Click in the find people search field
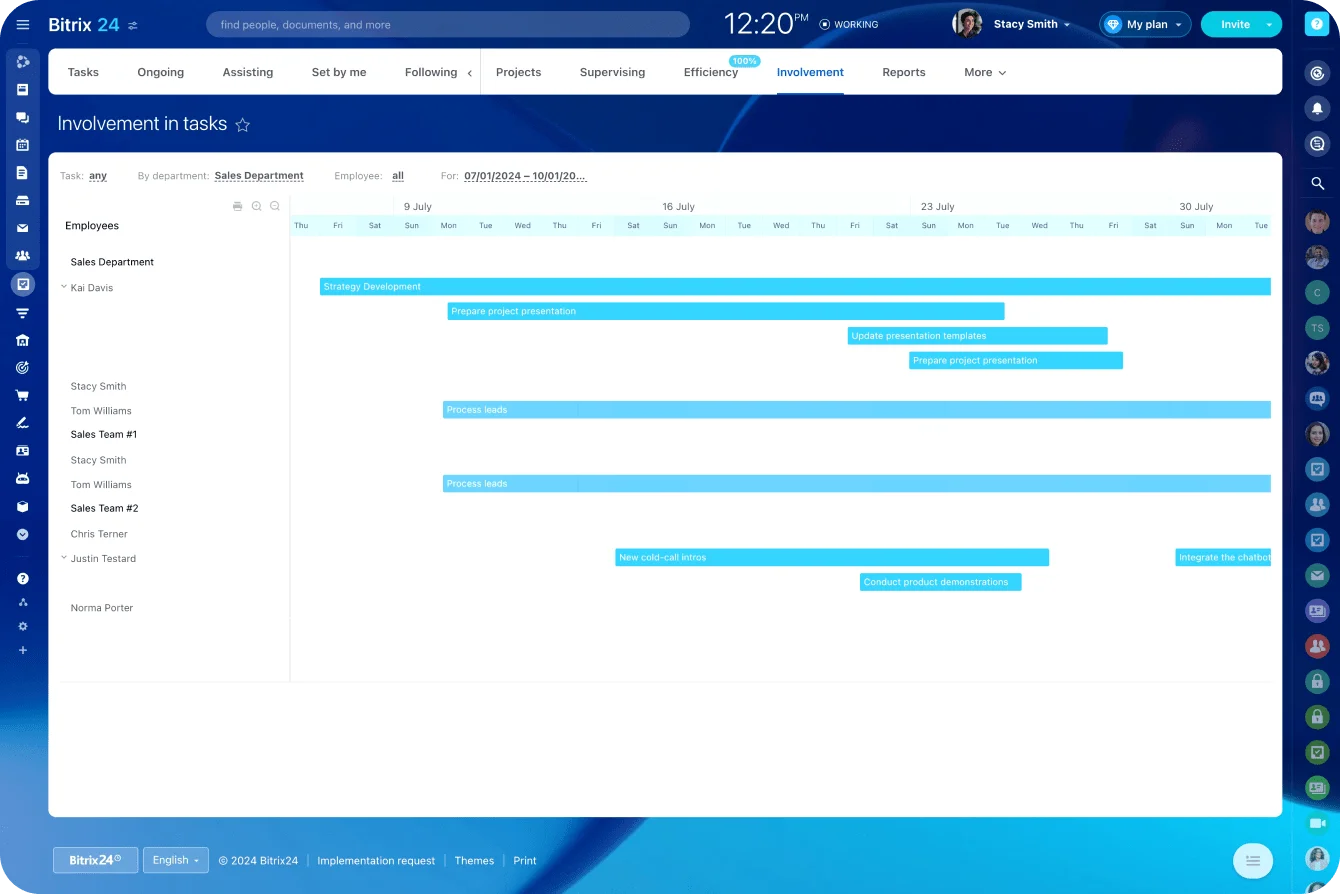The image size is (1340, 894). coord(447,24)
